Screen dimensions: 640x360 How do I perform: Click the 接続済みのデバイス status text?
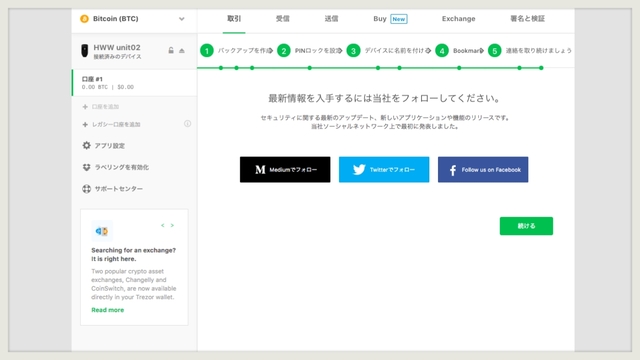click(x=118, y=57)
